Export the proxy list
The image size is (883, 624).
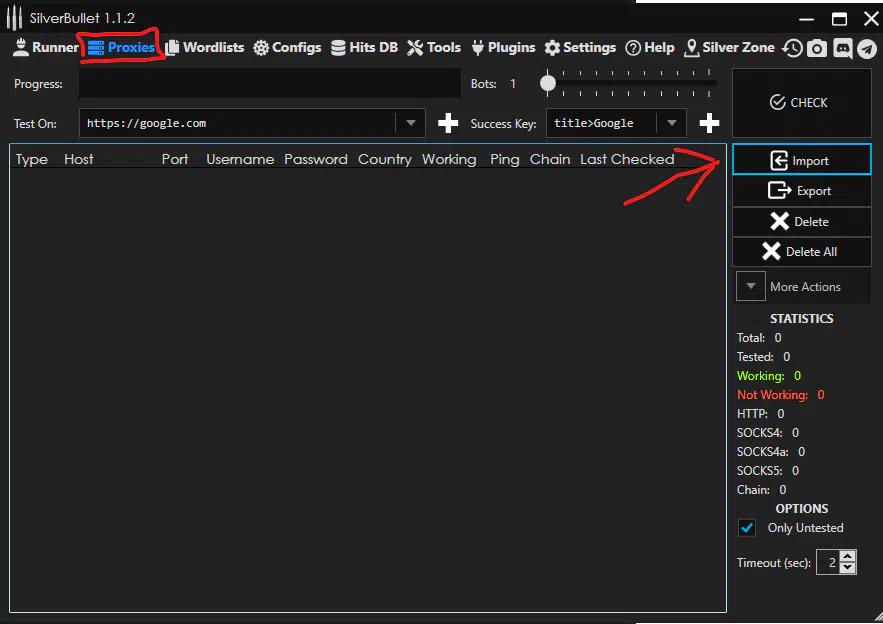click(x=801, y=191)
